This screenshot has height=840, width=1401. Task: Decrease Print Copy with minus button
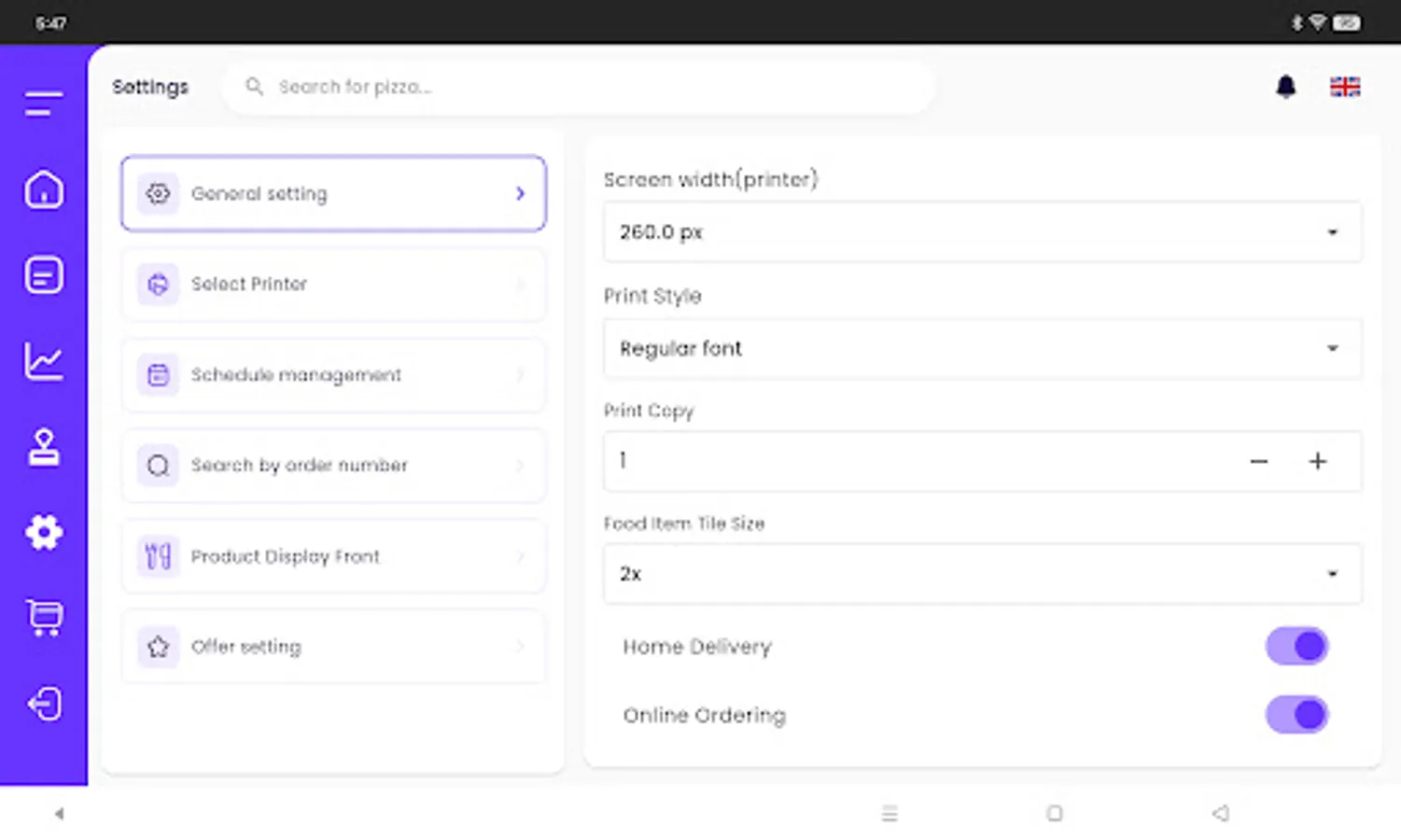pyautogui.click(x=1258, y=461)
